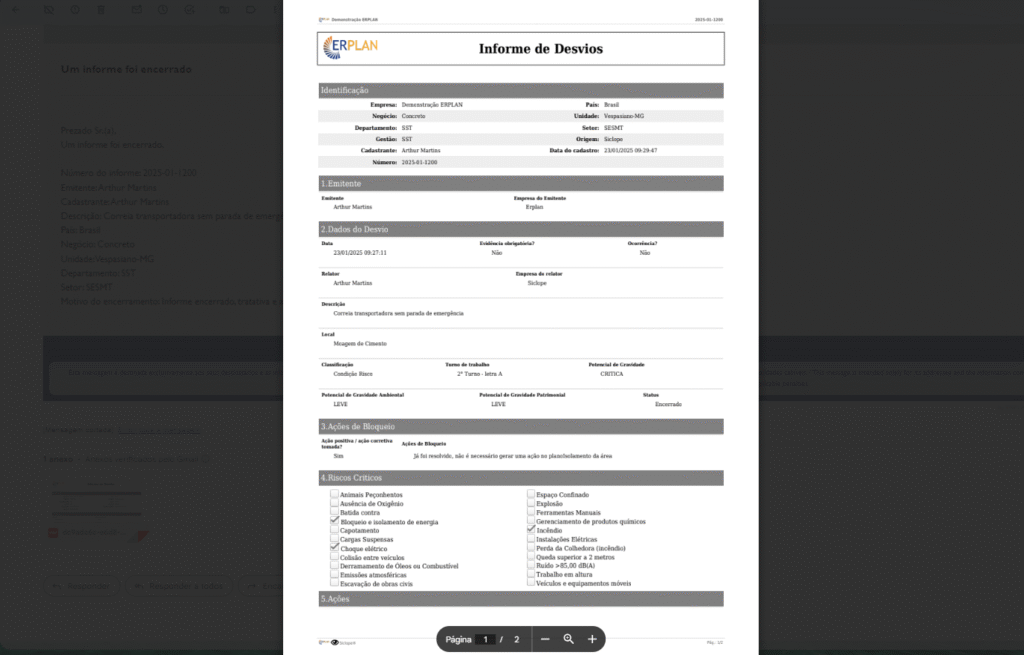
Task: Edit the current page number field
Action: pyautogui.click(x=485, y=639)
